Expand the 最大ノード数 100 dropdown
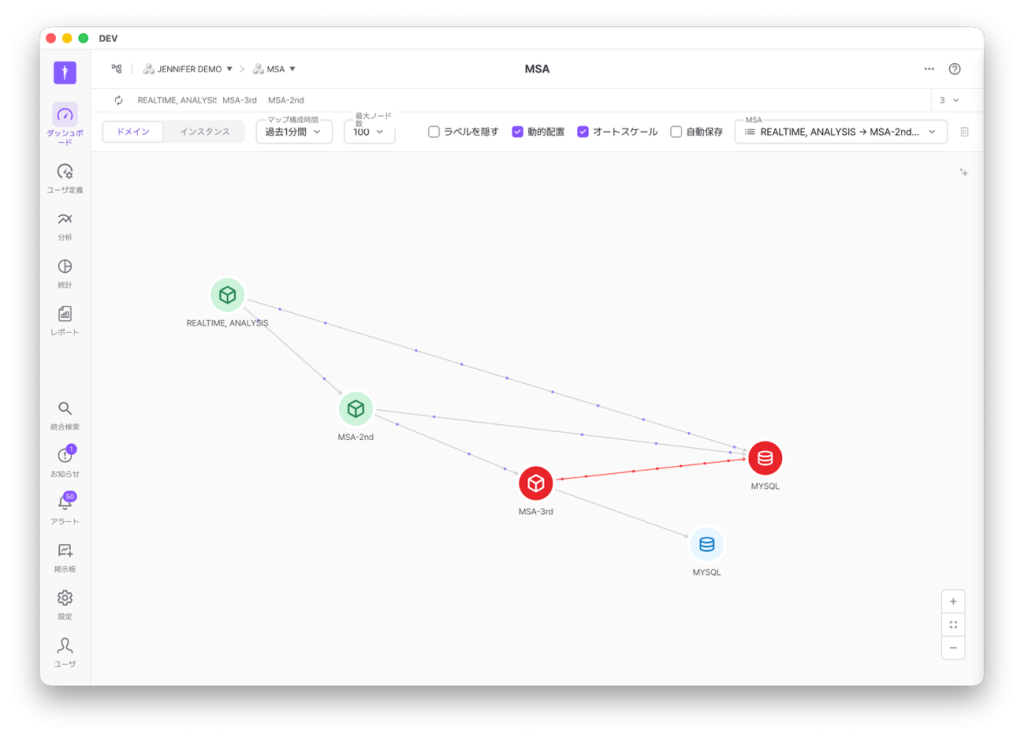The width and height of the screenshot is (1024, 738). click(369, 132)
